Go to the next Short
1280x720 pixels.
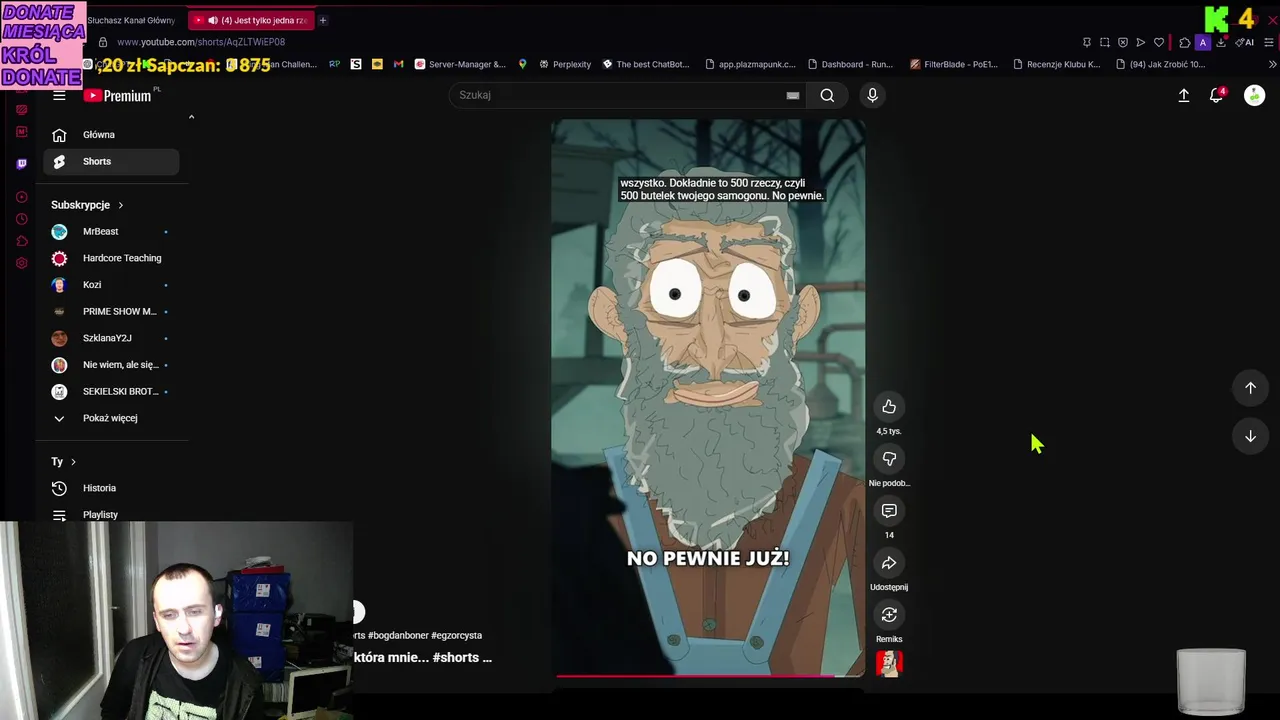[x=1250, y=436]
